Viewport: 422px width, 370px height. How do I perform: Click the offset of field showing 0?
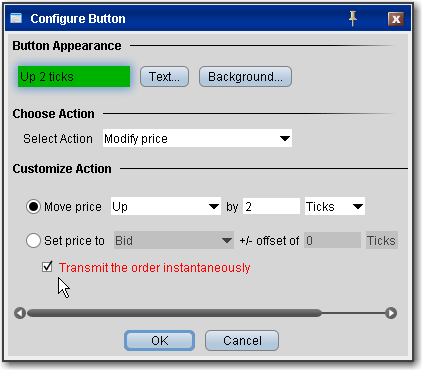332,240
